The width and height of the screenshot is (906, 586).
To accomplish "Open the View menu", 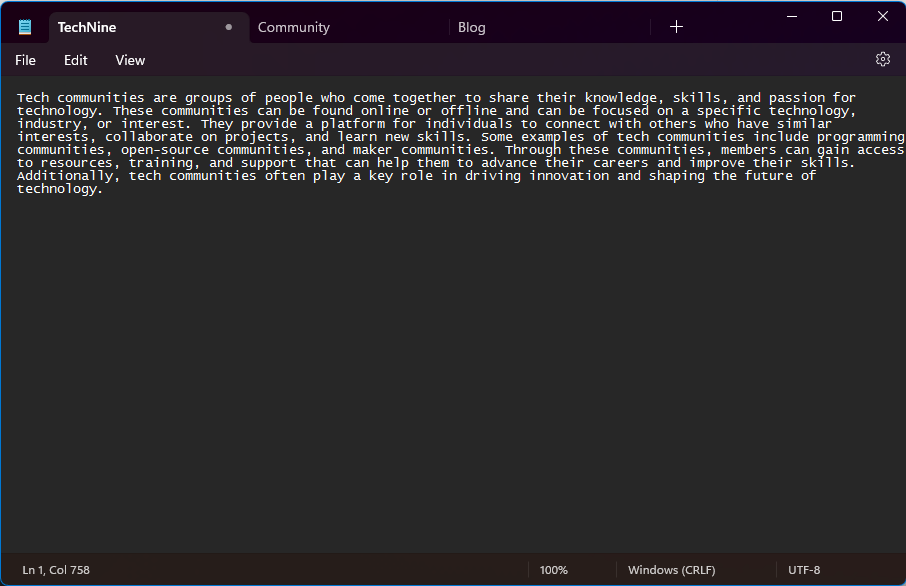I will 130,60.
